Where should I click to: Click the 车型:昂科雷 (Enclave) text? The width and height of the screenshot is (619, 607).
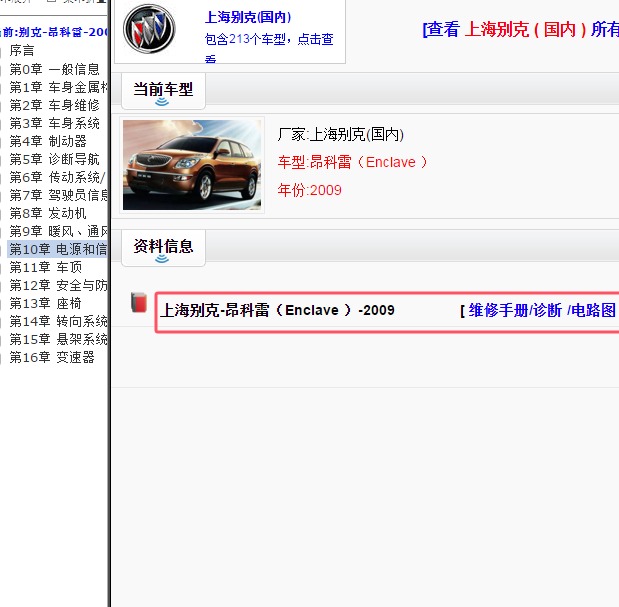(353, 162)
